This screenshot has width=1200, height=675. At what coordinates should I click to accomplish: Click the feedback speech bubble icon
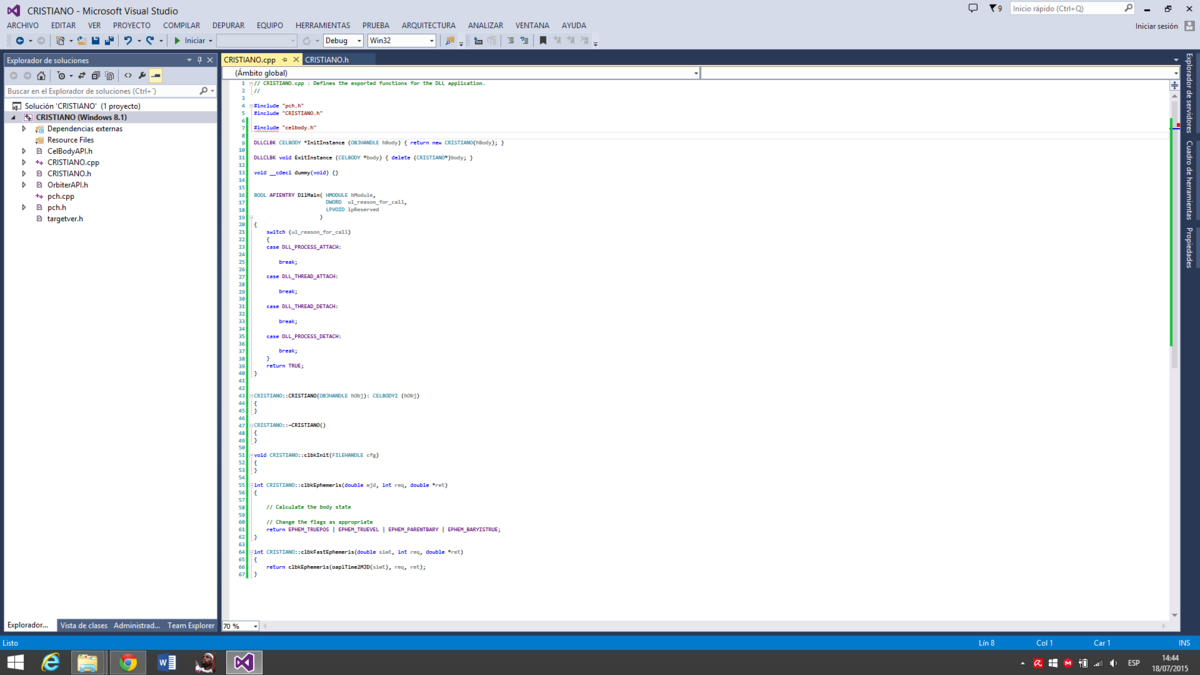coord(973,8)
